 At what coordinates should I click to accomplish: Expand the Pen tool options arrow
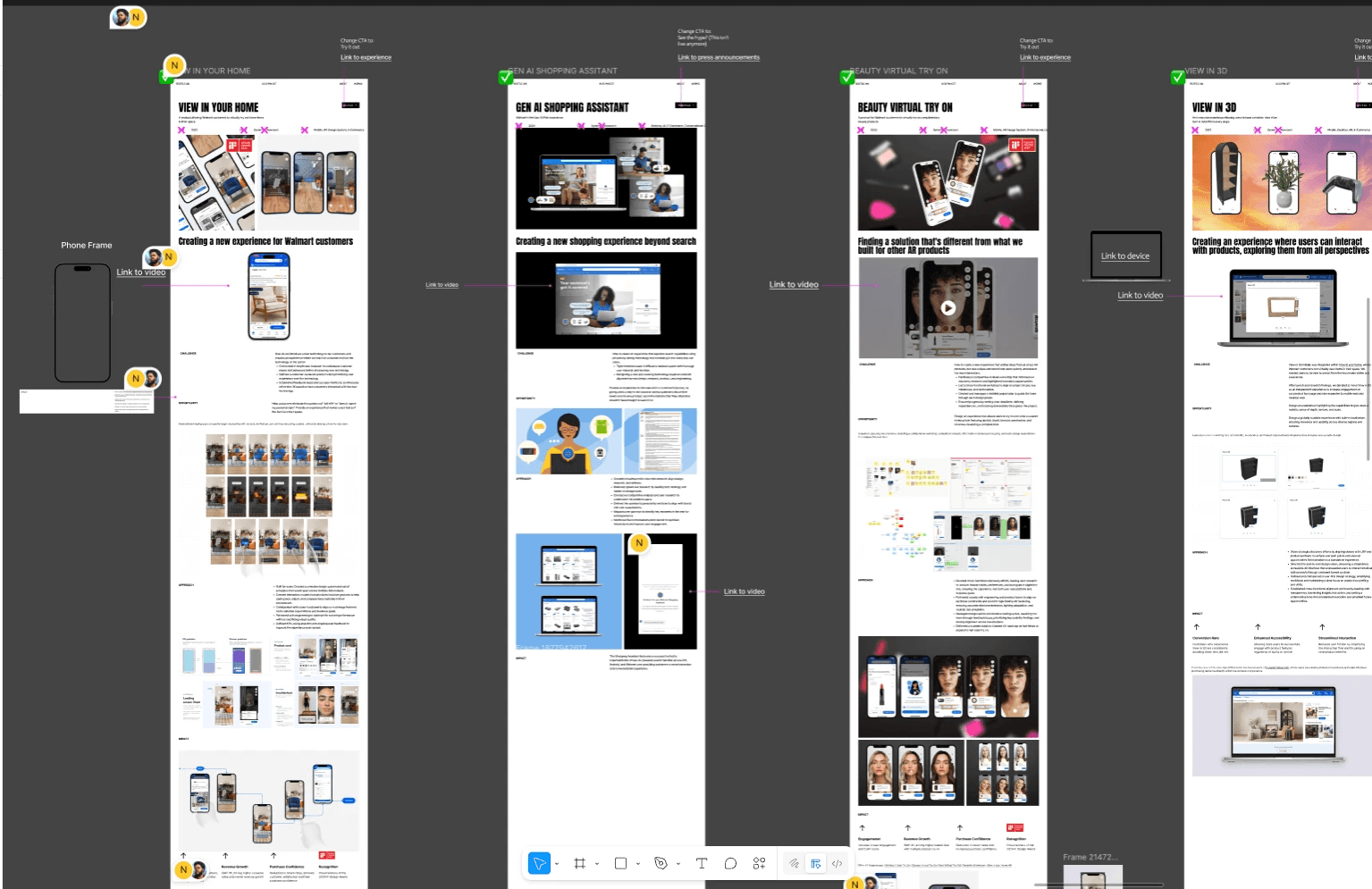pyautogui.click(x=678, y=864)
